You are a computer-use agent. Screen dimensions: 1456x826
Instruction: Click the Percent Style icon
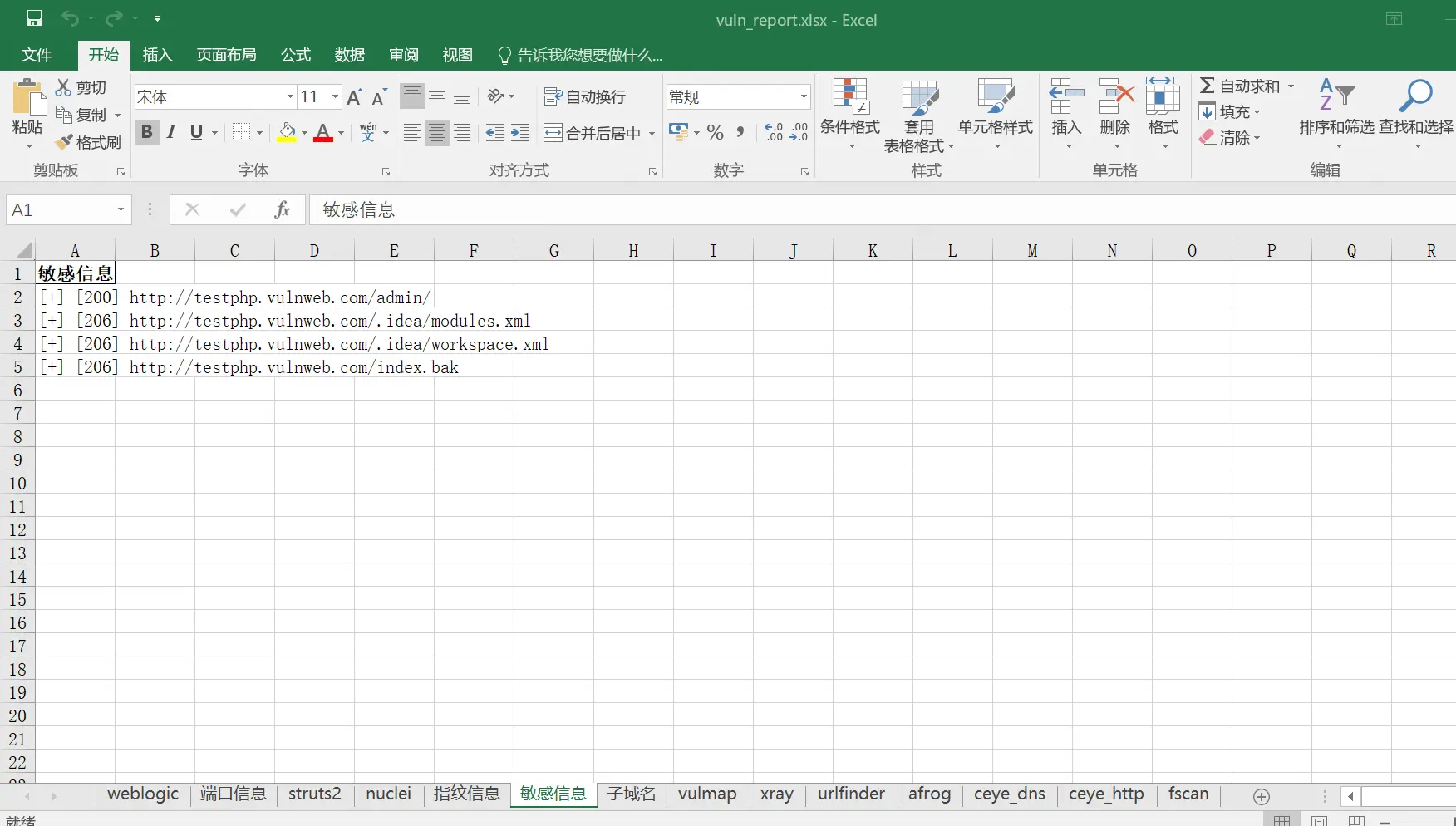pos(715,133)
